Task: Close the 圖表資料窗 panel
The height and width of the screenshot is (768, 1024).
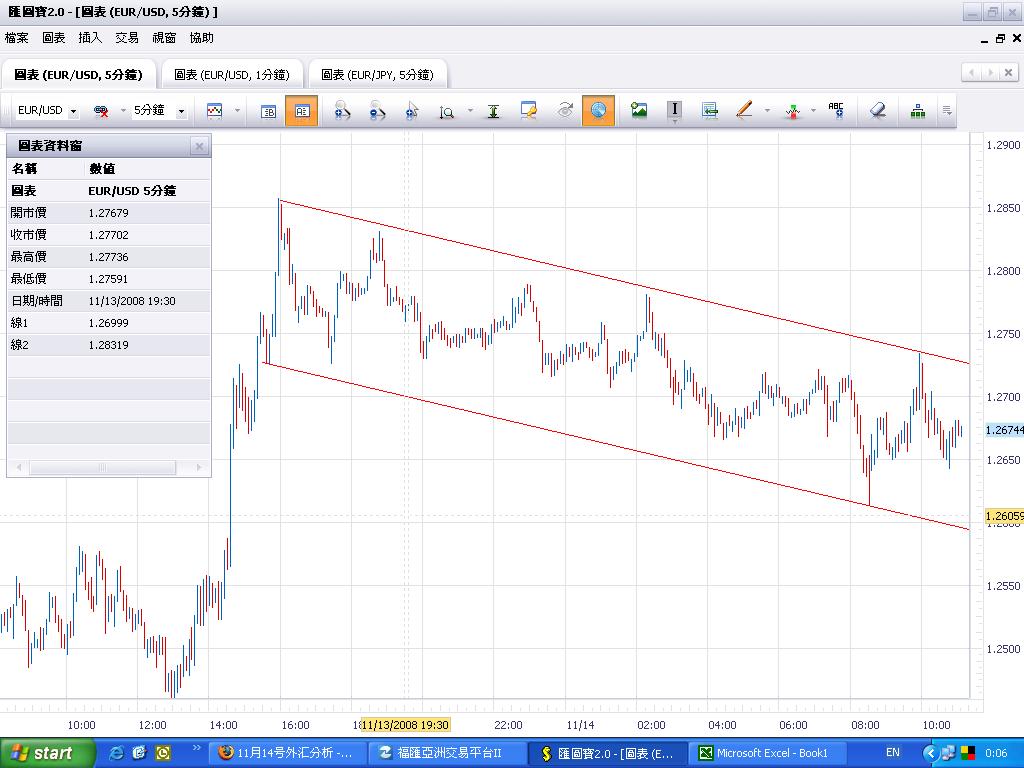Action: [199, 146]
